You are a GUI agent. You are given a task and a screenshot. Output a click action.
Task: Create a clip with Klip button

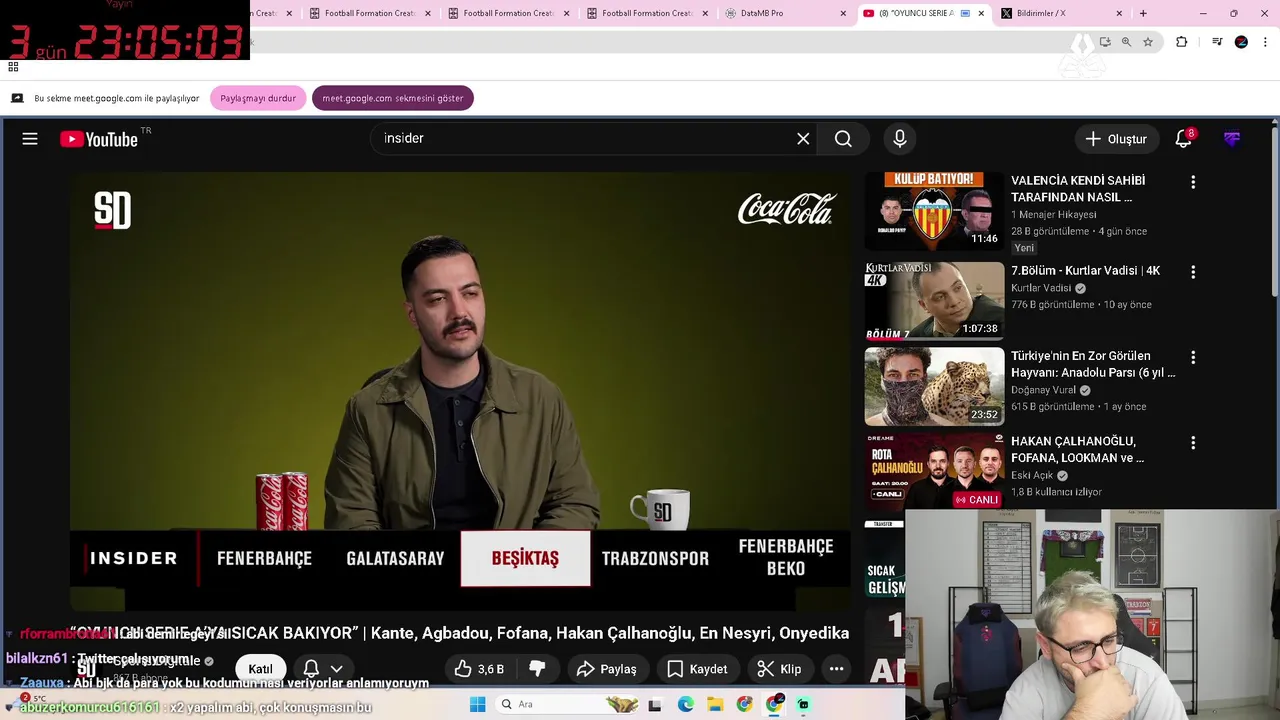(x=780, y=669)
